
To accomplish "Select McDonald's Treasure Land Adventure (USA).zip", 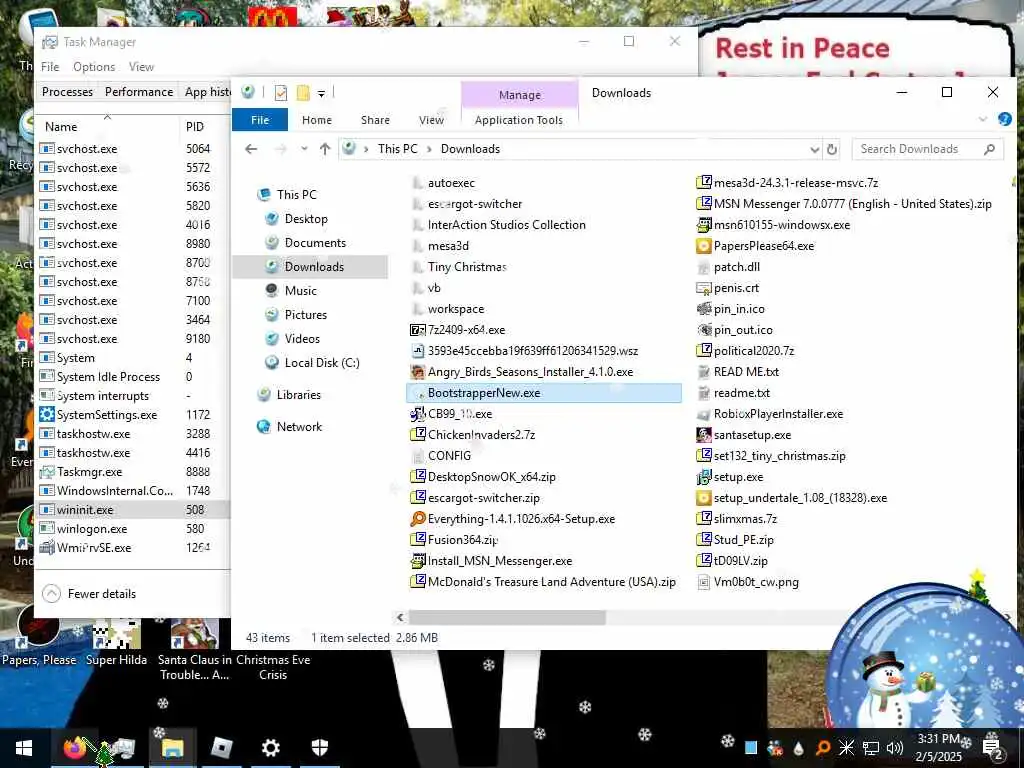I will (x=551, y=582).
